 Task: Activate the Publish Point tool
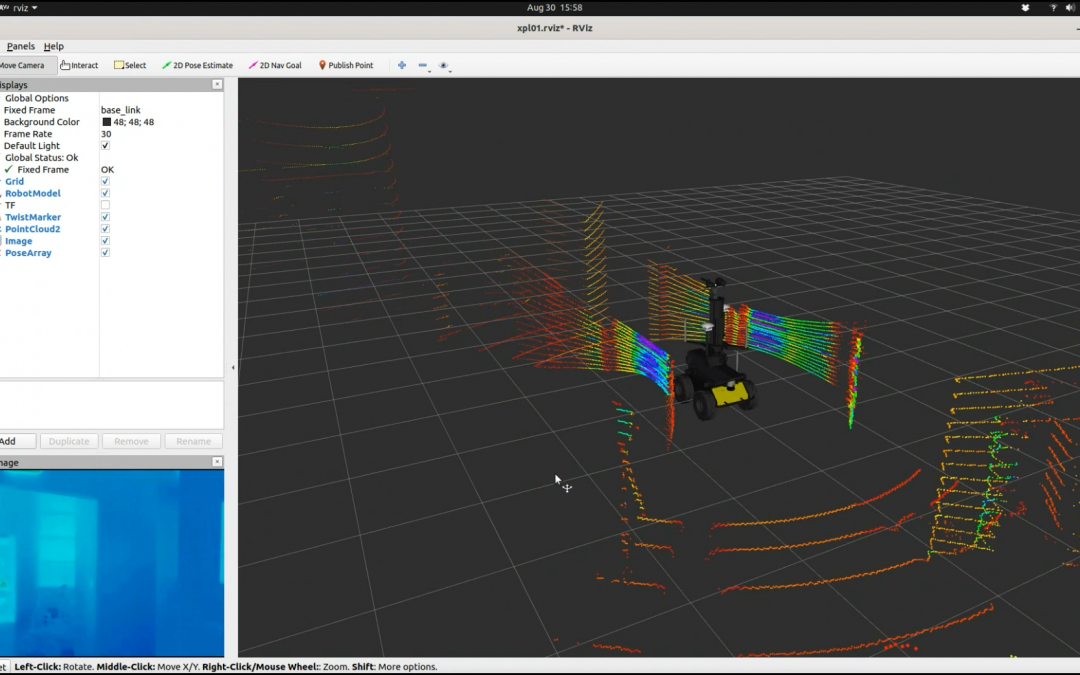click(x=346, y=65)
